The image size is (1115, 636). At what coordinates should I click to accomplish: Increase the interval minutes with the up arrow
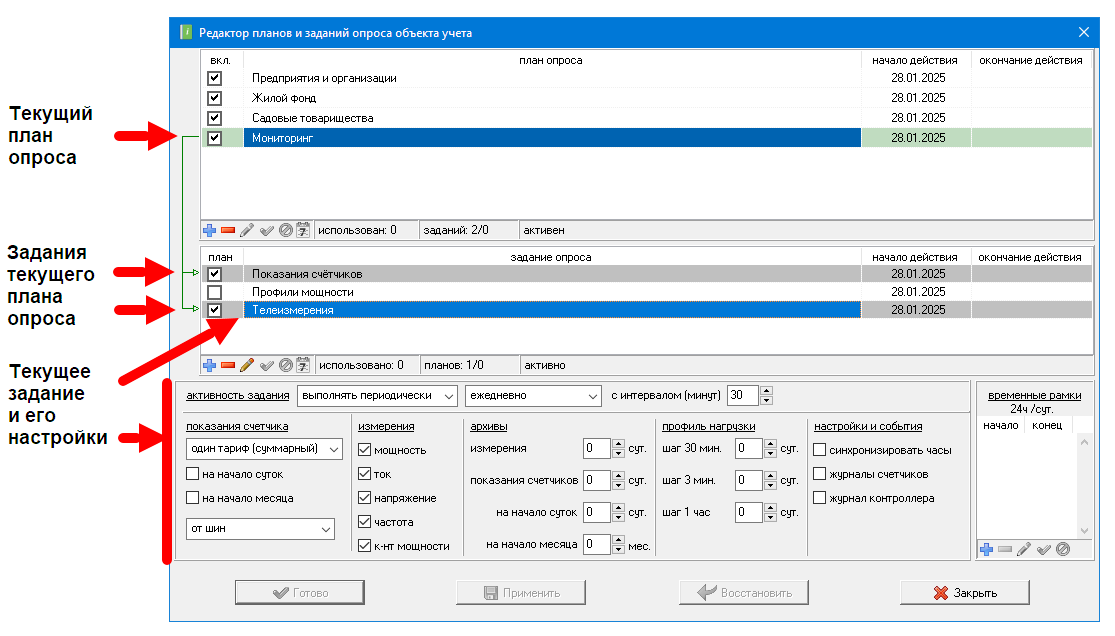[x=767, y=391]
